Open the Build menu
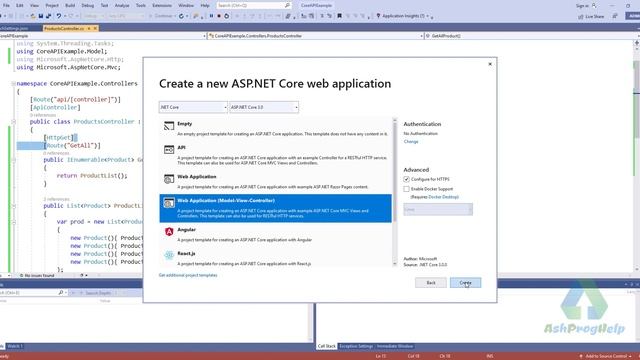 click(70, 6)
